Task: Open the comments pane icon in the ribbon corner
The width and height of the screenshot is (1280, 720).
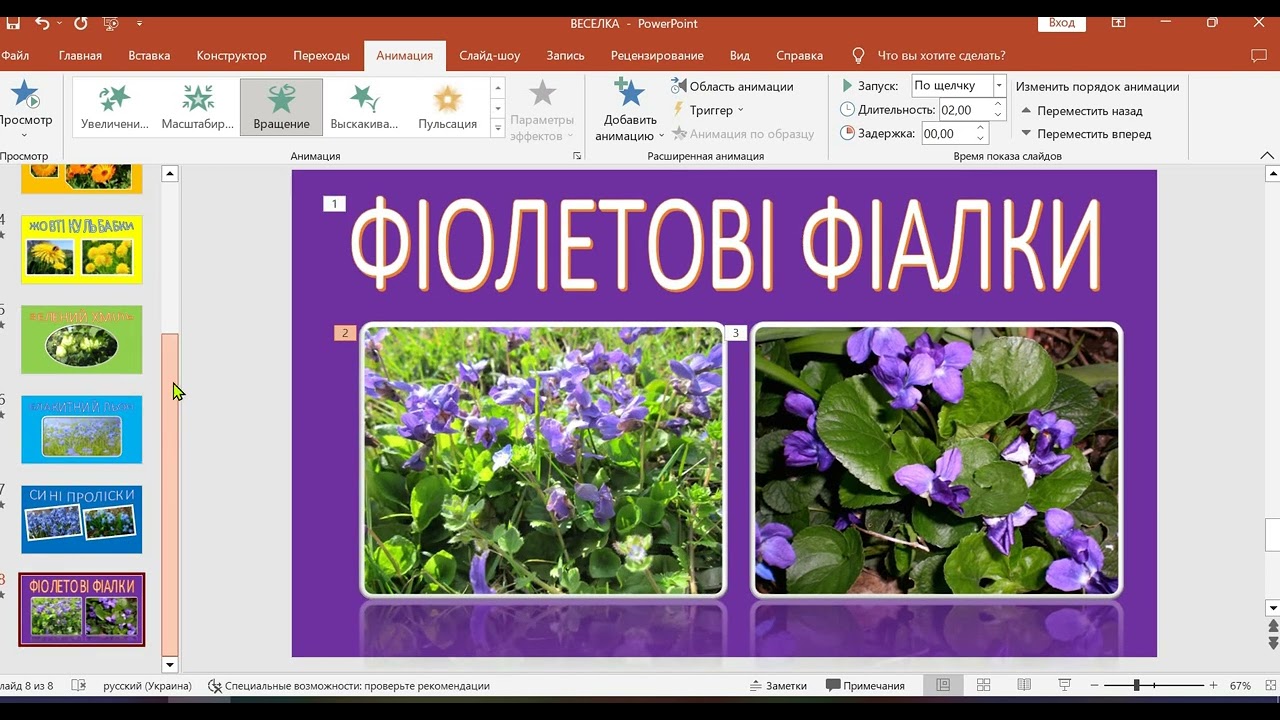Action: pyautogui.click(x=1259, y=56)
